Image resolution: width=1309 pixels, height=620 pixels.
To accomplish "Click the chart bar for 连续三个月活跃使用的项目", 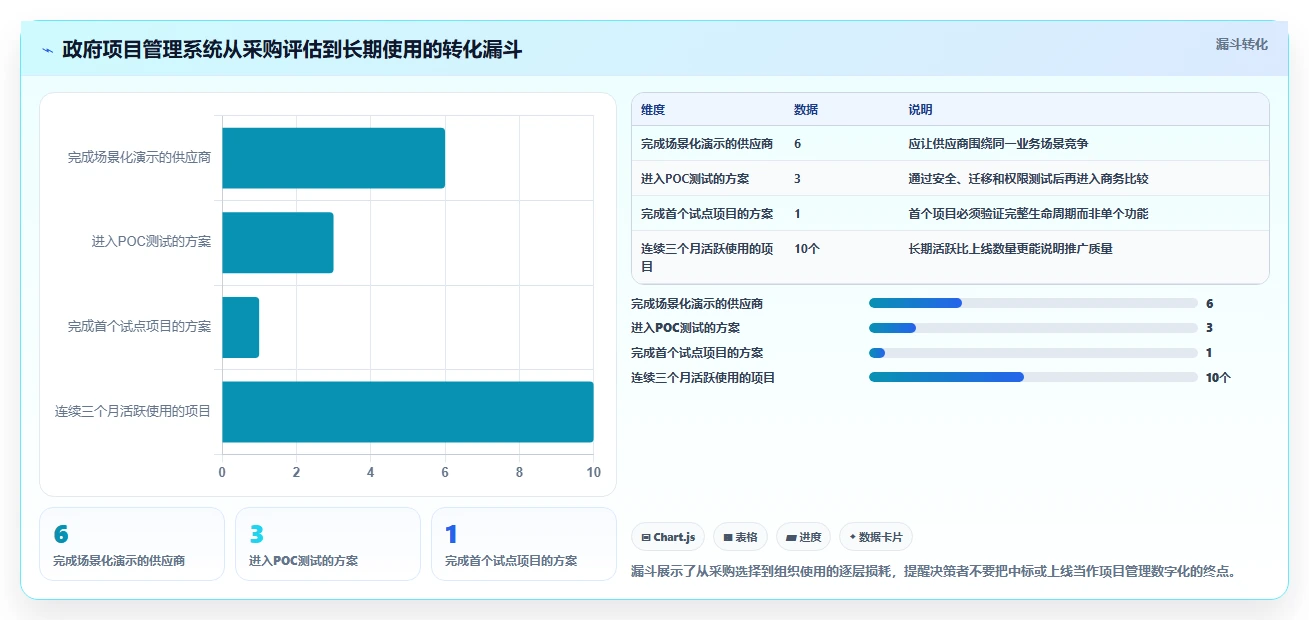I will (407, 411).
